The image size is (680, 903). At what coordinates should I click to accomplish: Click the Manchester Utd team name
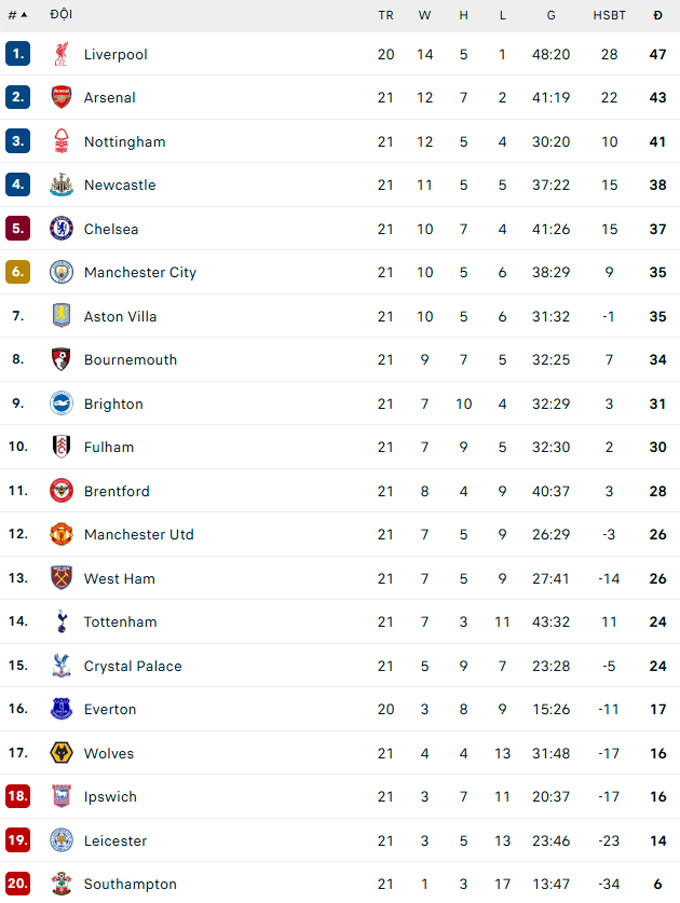coord(139,534)
